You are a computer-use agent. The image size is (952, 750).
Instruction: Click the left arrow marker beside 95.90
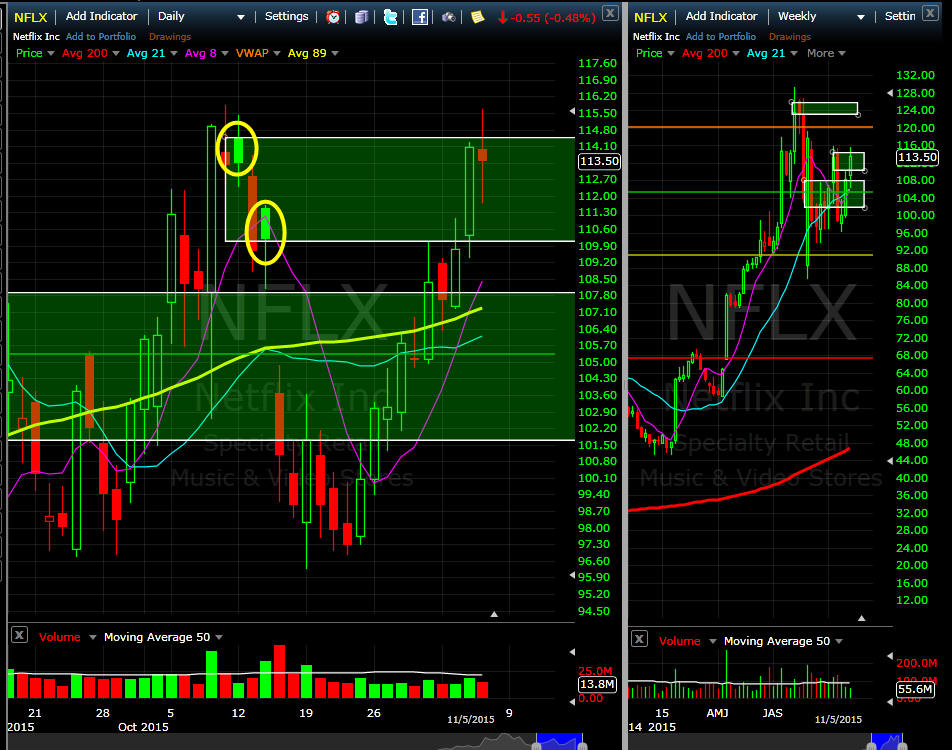(572, 575)
